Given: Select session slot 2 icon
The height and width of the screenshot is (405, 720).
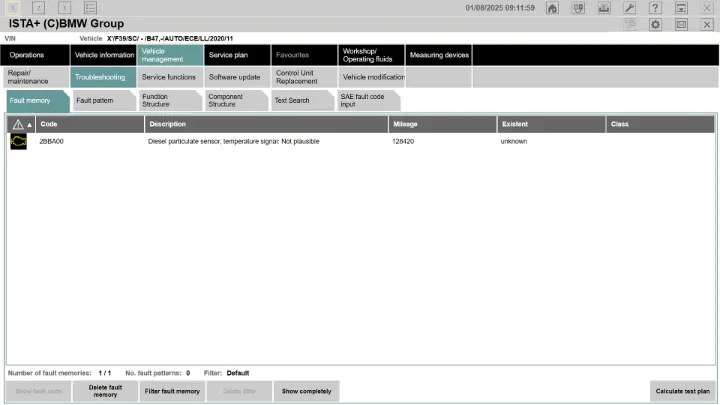Looking at the screenshot, I should [39, 8].
